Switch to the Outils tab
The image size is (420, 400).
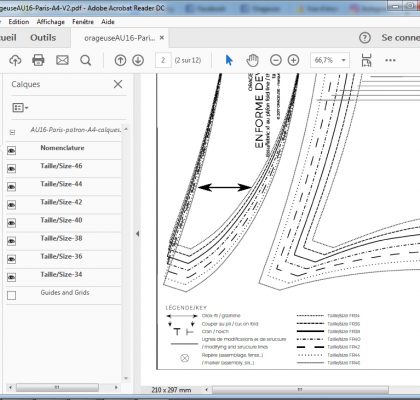coord(43,38)
